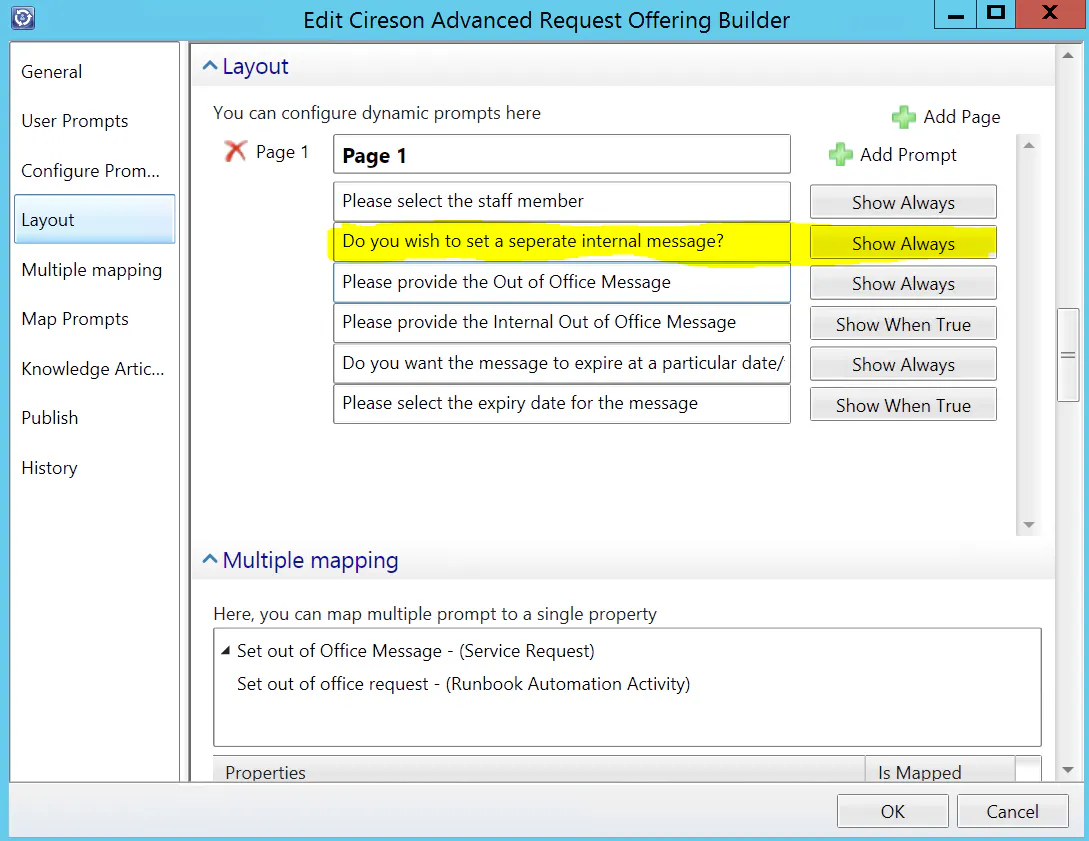Click the red X delete icon for Page 1
Image resolution: width=1089 pixels, height=841 pixels.
235,151
